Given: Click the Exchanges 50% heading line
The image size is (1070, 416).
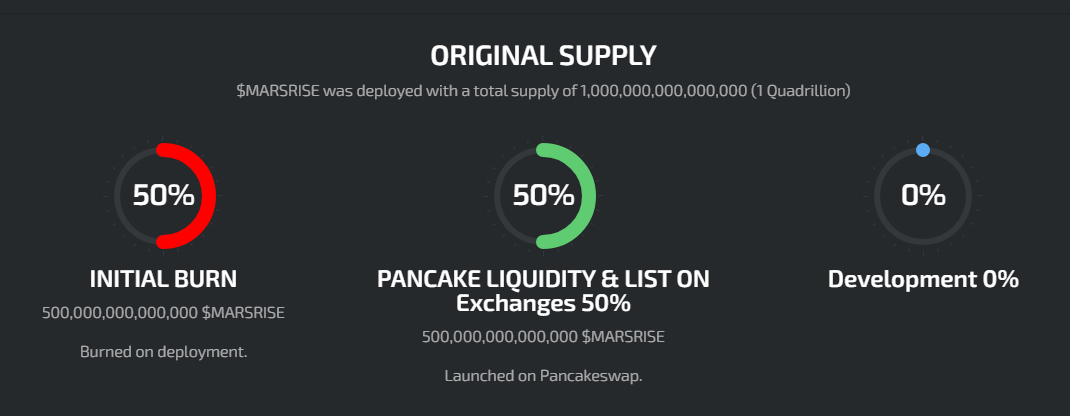Looking at the screenshot, I should coord(543,303).
